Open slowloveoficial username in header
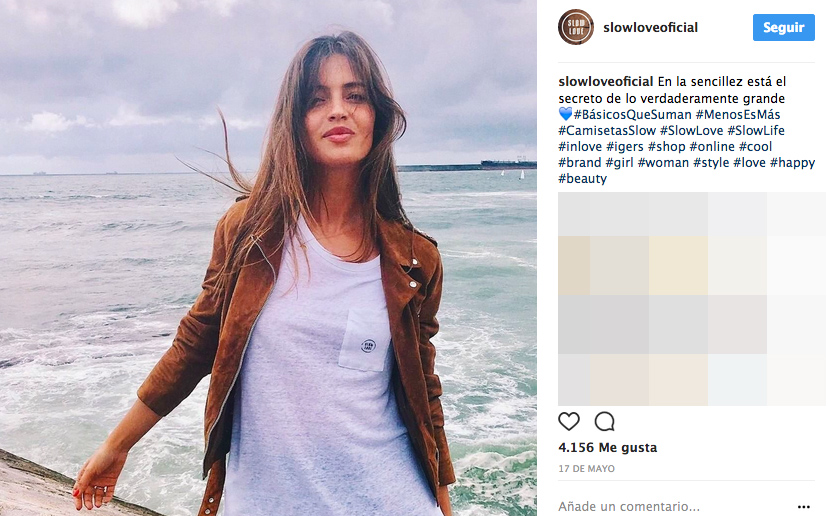 tap(650, 27)
